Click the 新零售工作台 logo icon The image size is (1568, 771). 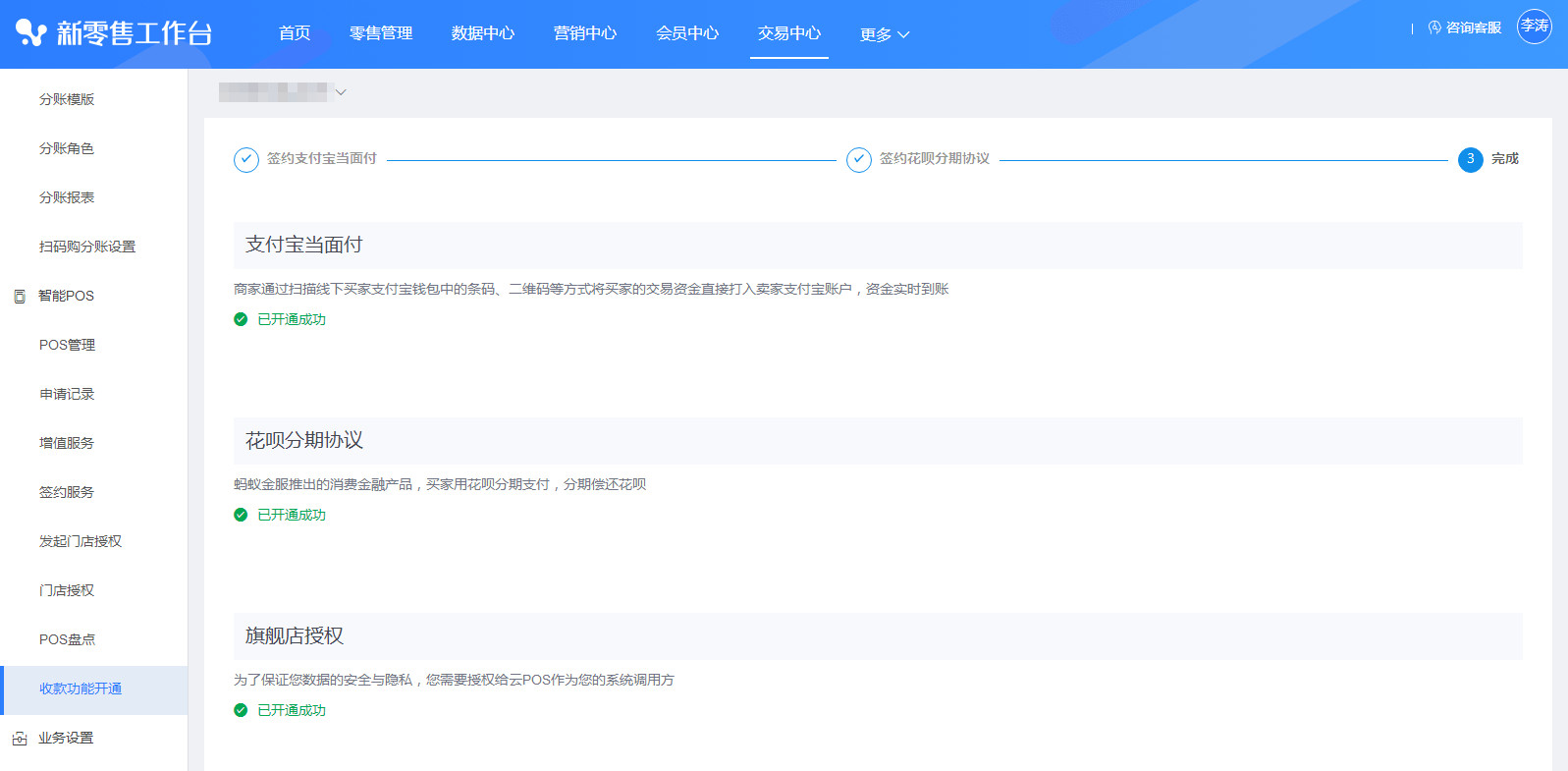point(31,33)
